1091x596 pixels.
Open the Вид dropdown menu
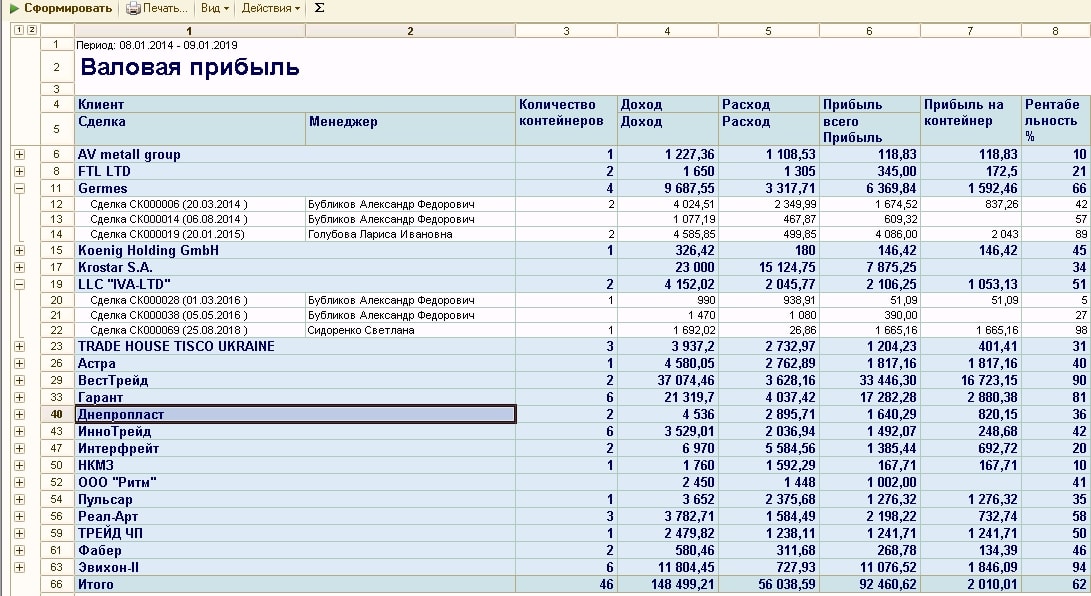(x=214, y=8)
